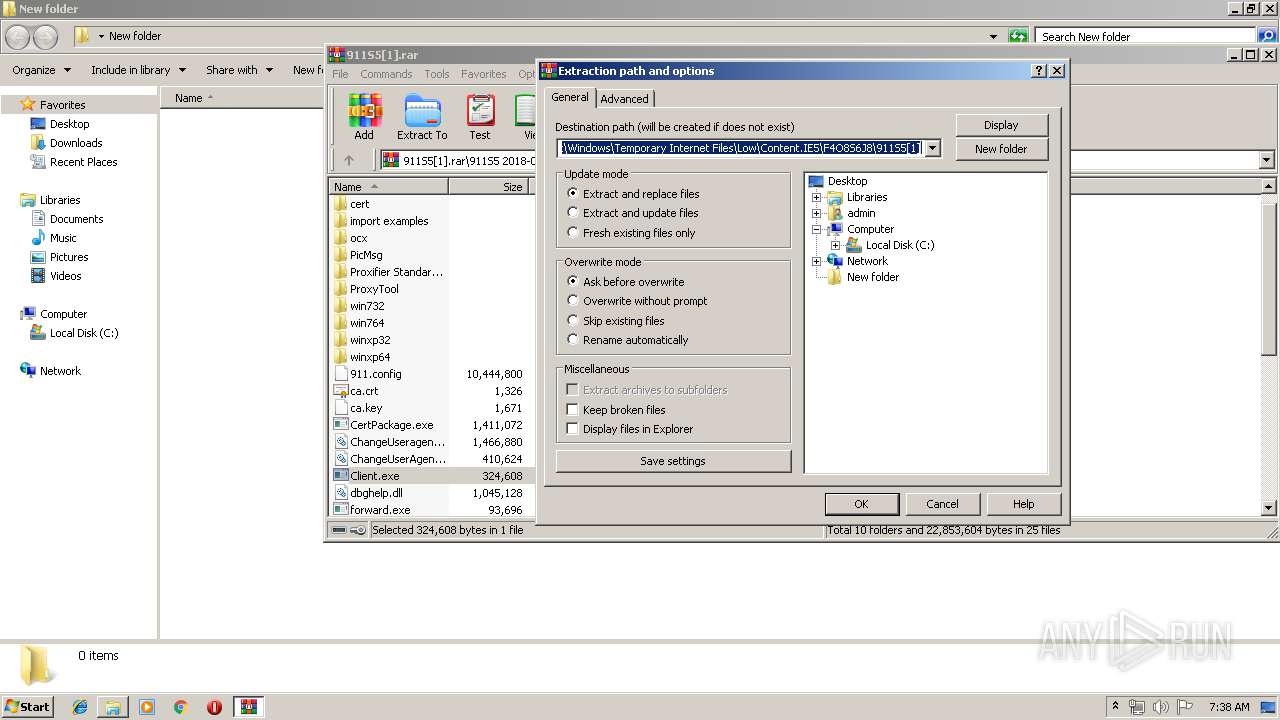Click the Test toolbar icon in WinRAR
The height and width of the screenshot is (720, 1280).
[x=480, y=117]
